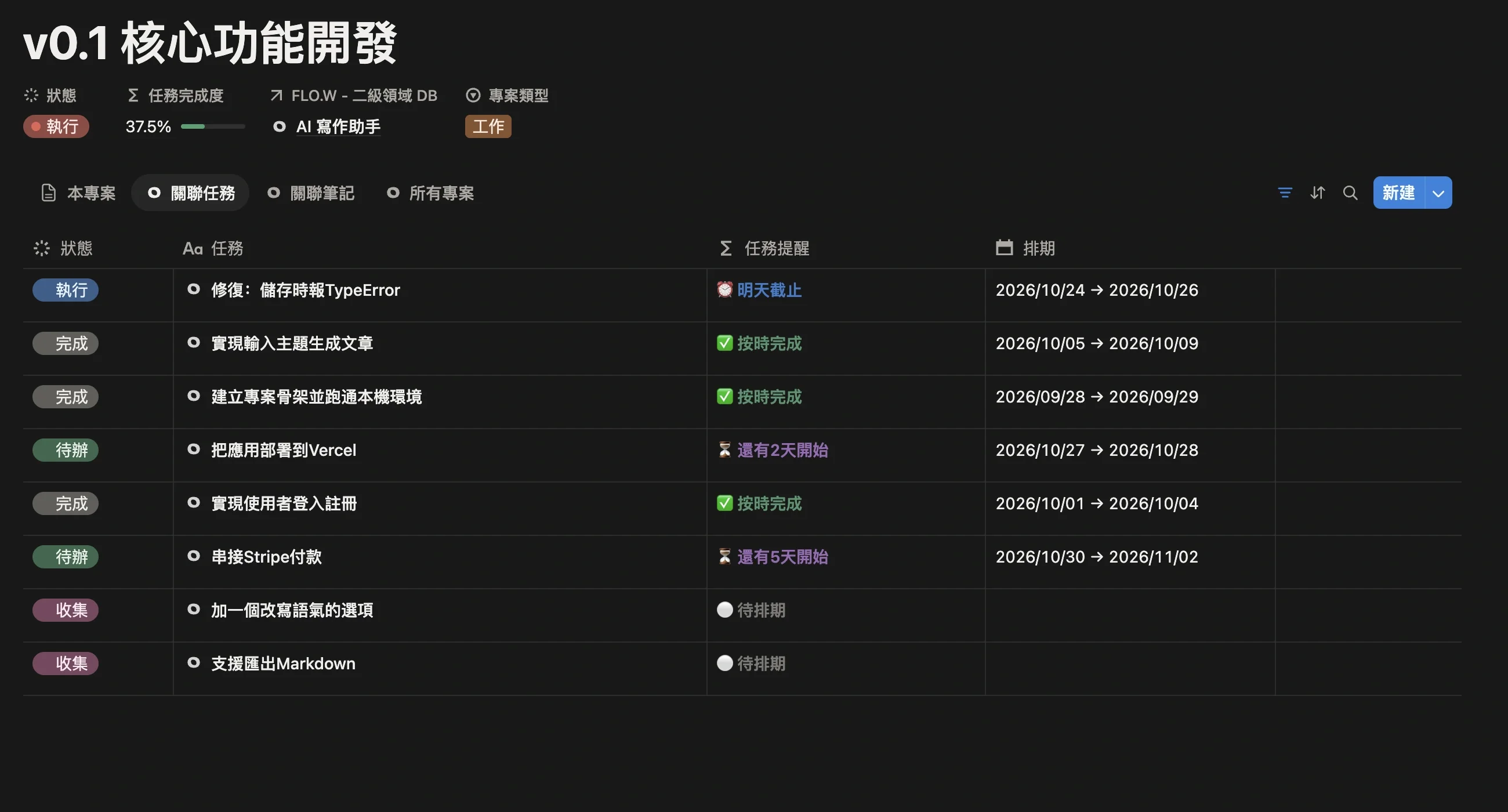Image resolution: width=1508 pixels, height=812 pixels.
Task: Click page icon of 支援匯出Markdown
Action: [x=193, y=662]
